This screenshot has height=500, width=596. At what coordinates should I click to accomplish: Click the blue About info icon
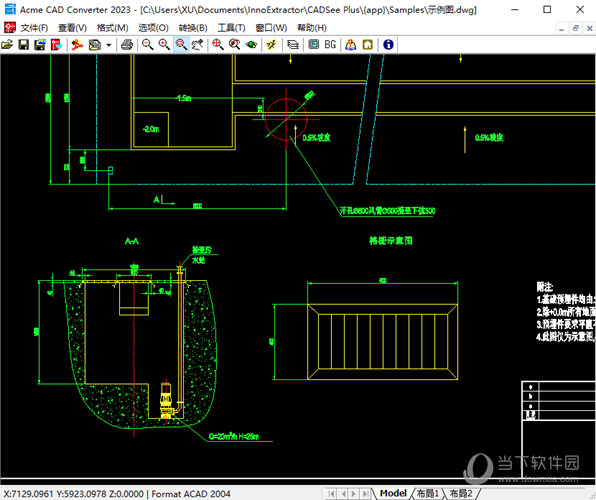pyautogui.click(x=388, y=45)
